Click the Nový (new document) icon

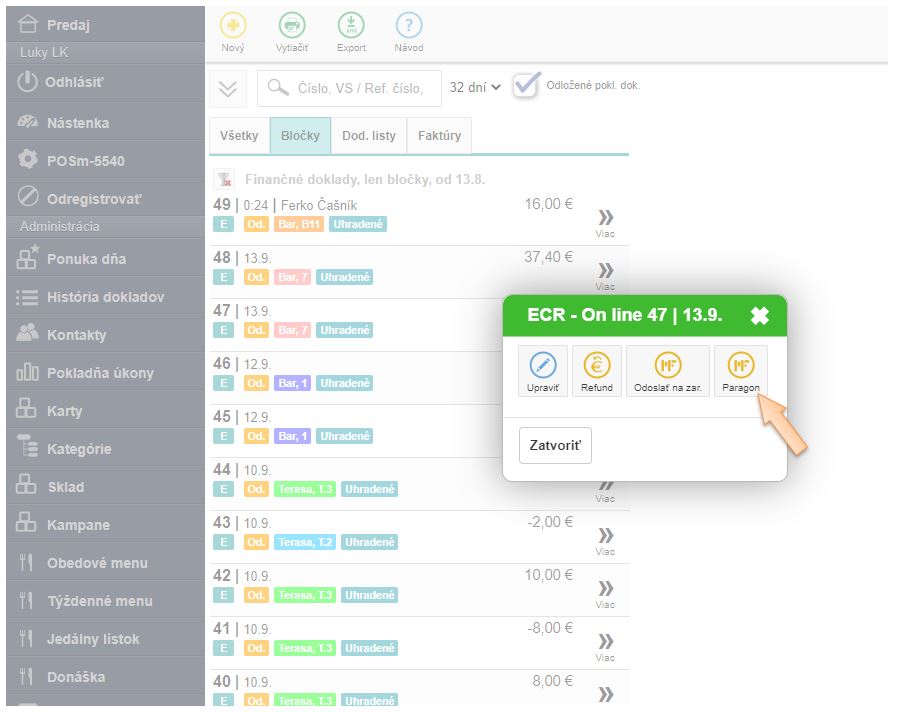pos(232,27)
